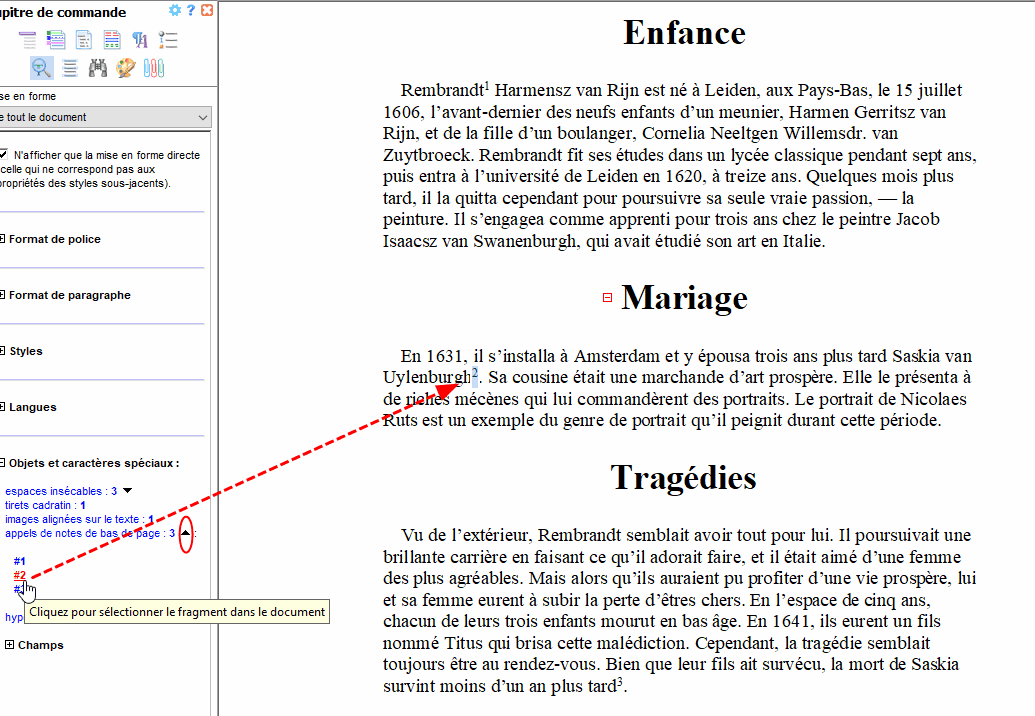Click the em dash before "la peinture"
The width and height of the screenshot is (1035, 716).
pyautogui.click(x=887, y=199)
